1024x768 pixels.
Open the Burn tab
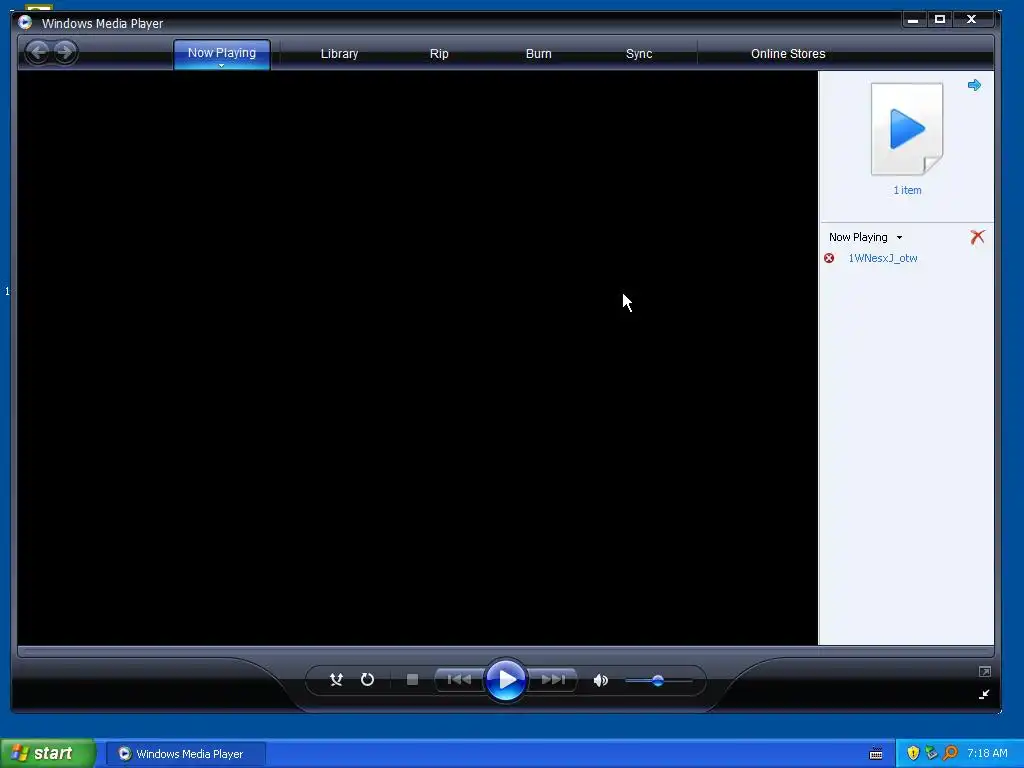[538, 54]
